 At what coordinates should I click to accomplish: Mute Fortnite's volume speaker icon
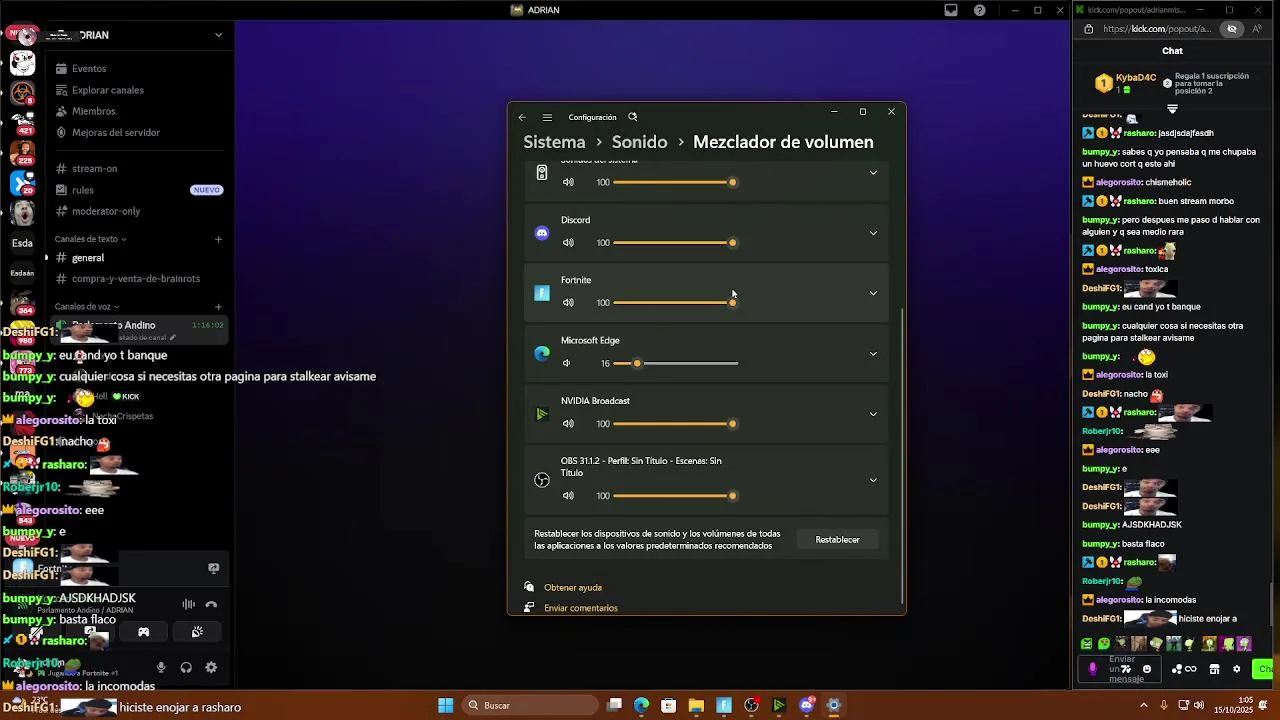click(568, 303)
